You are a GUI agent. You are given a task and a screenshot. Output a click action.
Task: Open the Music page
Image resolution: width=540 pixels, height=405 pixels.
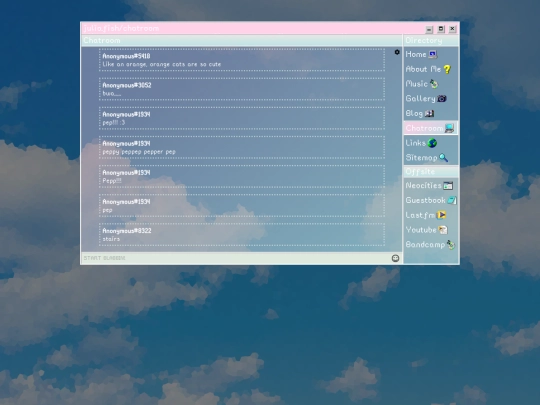tap(416, 84)
